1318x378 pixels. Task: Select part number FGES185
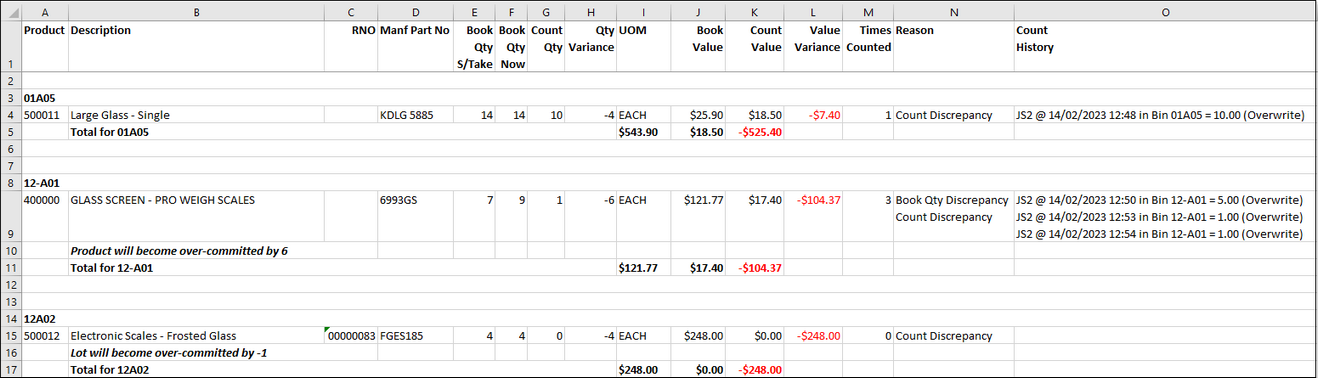tap(414, 336)
